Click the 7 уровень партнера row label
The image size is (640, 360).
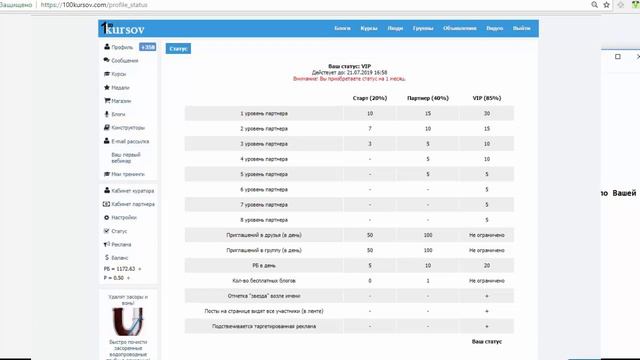point(264,204)
